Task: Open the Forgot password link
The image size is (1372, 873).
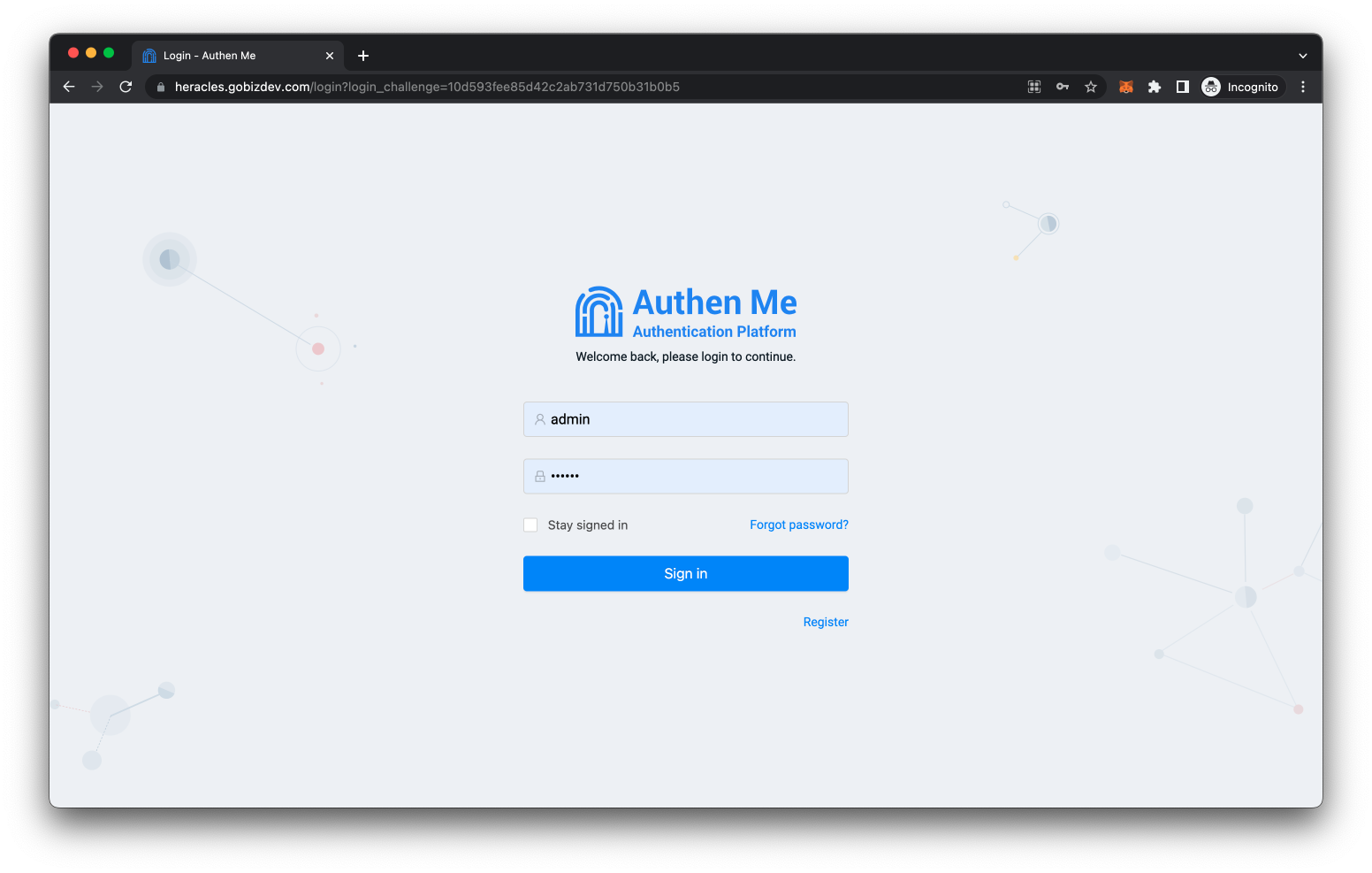Action: [x=798, y=525]
